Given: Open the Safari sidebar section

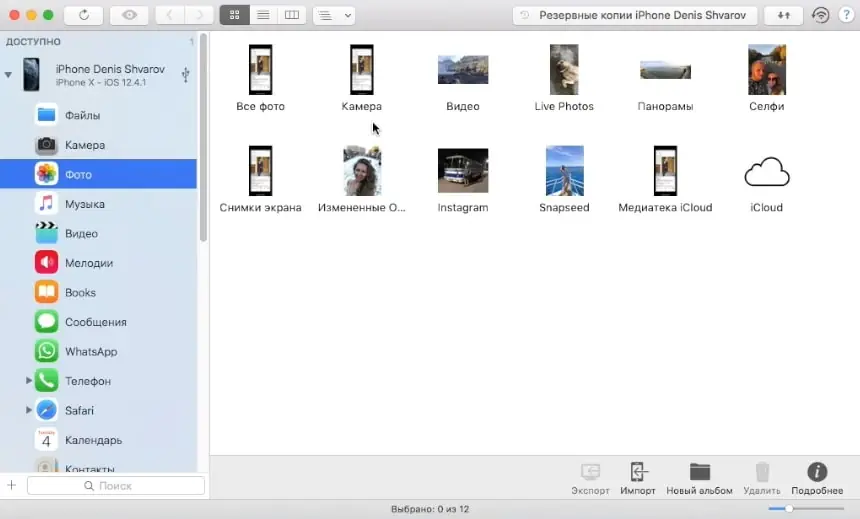Looking at the screenshot, I should coord(99,410).
